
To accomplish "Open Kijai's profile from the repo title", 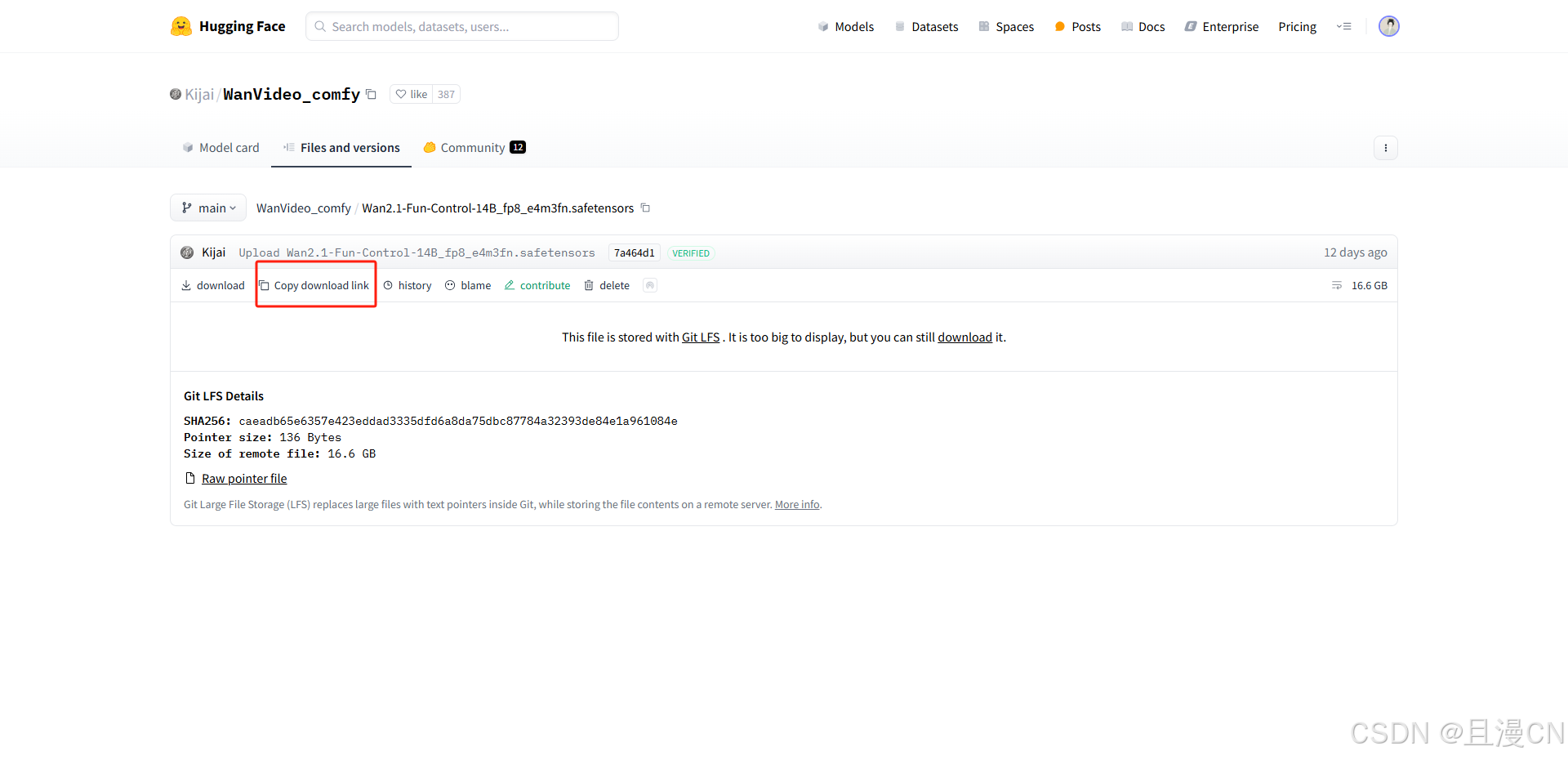I will point(199,94).
